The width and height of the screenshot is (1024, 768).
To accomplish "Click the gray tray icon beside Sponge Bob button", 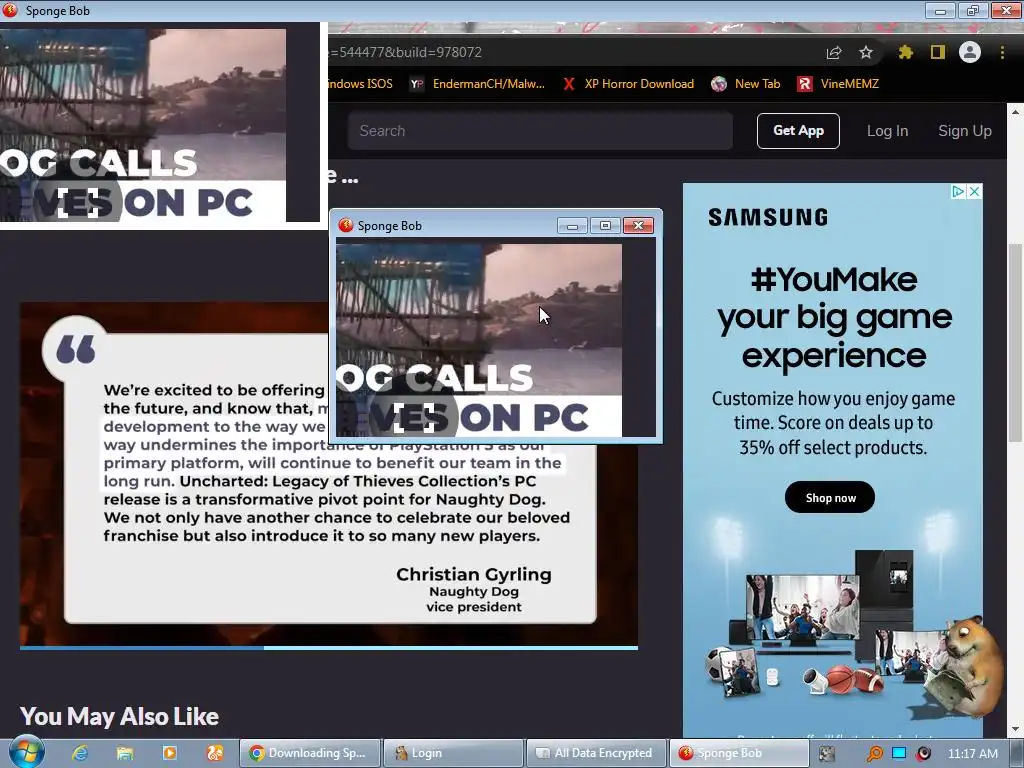I will [x=827, y=754].
